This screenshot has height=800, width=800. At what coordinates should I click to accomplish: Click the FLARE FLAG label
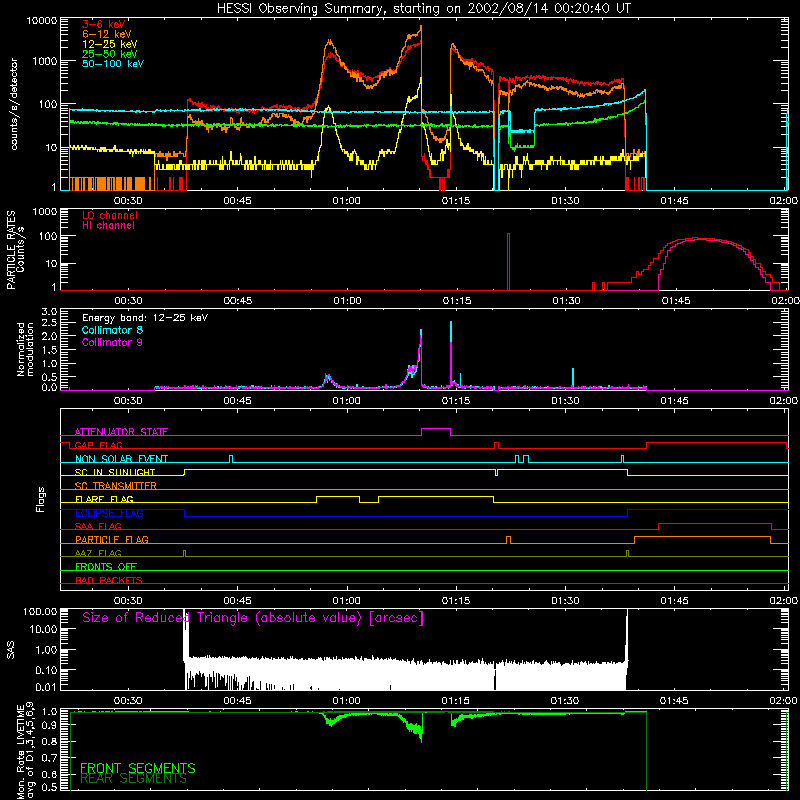(104, 499)
